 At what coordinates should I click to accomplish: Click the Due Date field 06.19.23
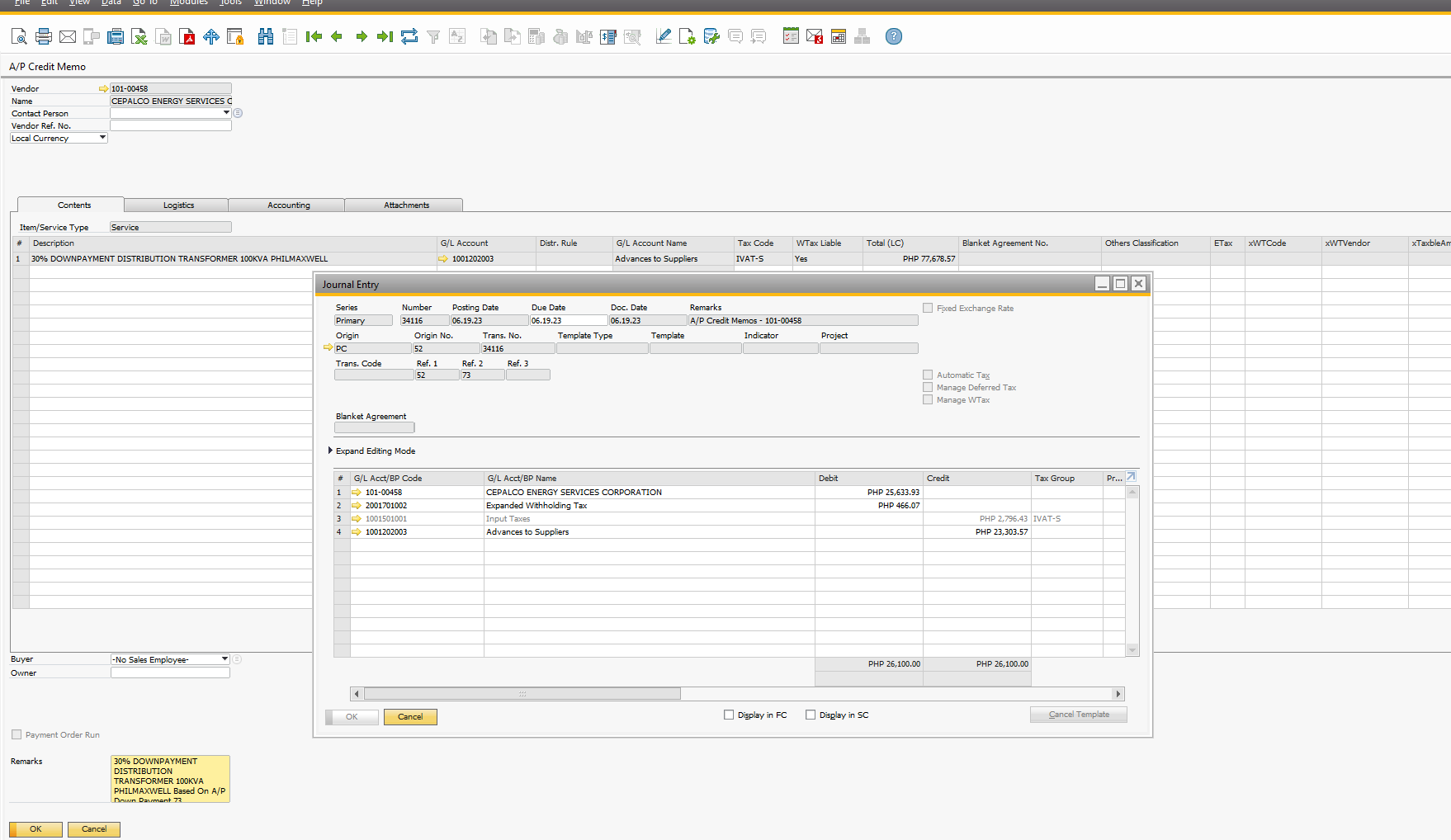click(568, 320)
